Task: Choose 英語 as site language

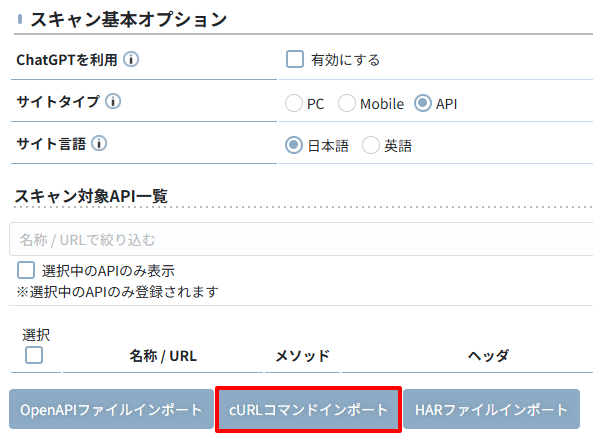Action: (x=371, y=145)
